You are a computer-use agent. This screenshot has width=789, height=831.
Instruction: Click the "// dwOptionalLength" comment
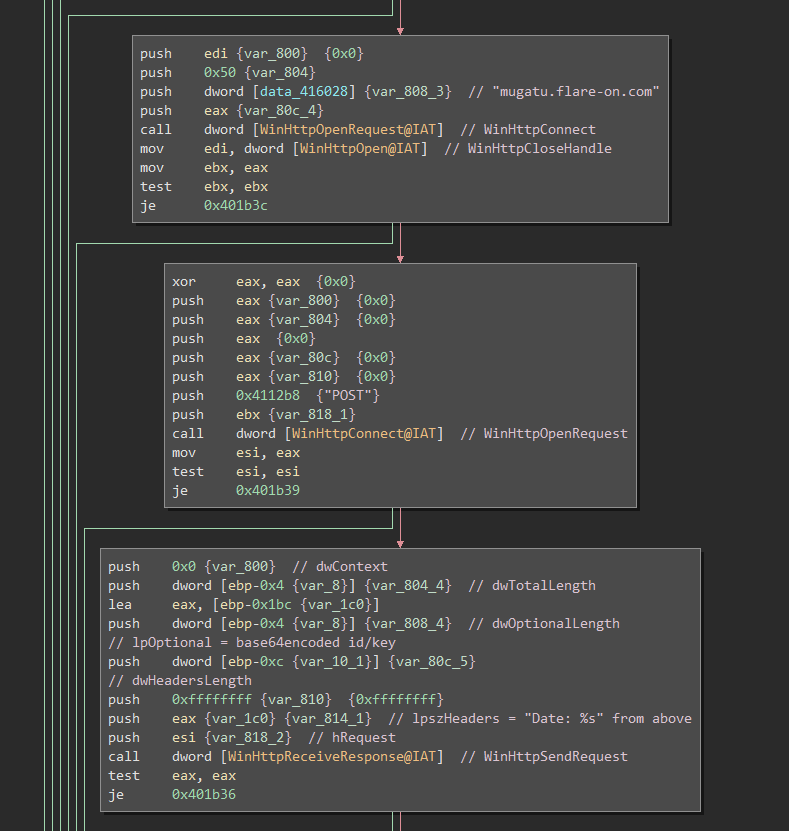click(x=544, y=624)
